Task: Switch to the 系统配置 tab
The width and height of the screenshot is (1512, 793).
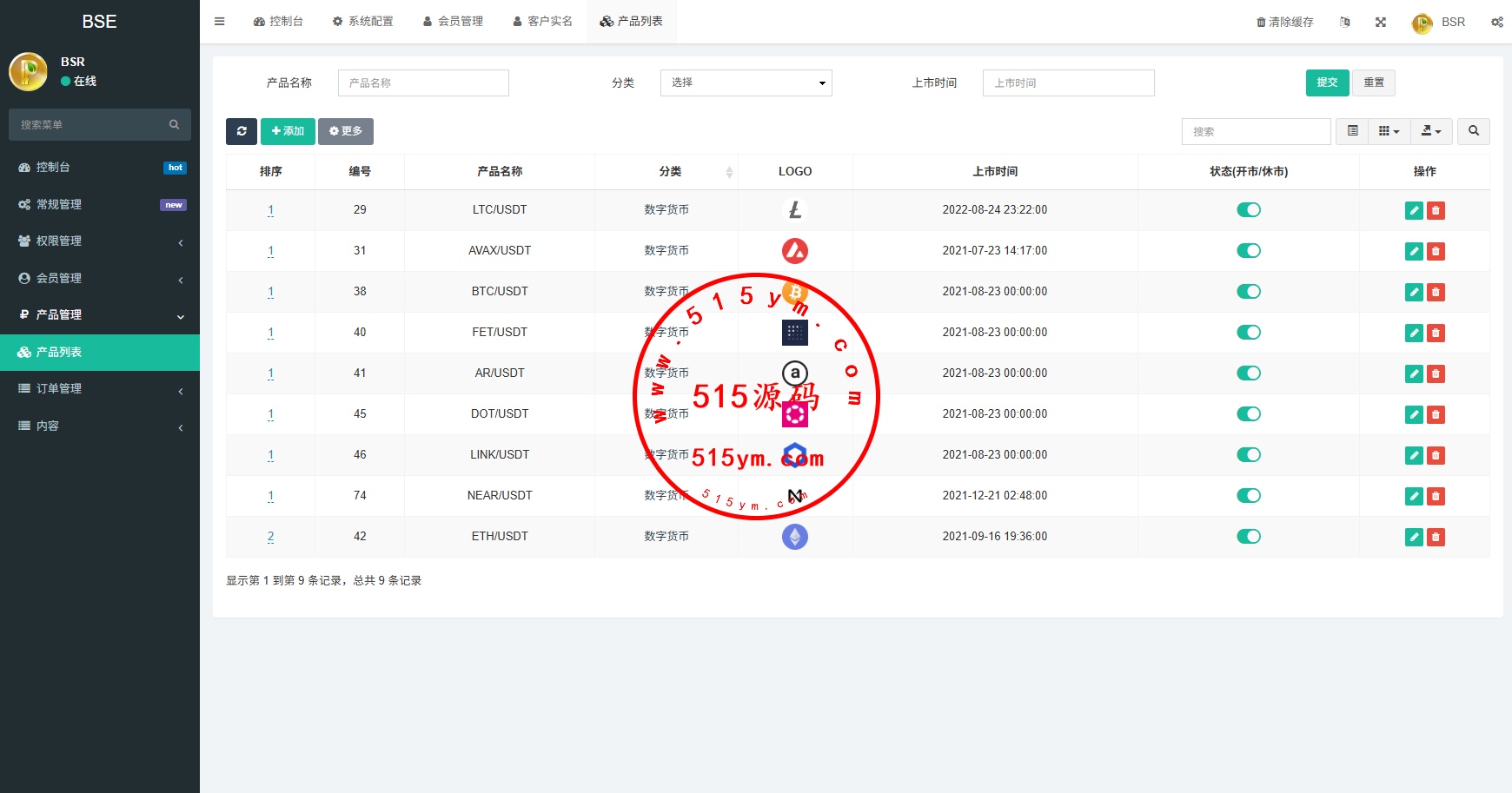Action: click(362, 22)
